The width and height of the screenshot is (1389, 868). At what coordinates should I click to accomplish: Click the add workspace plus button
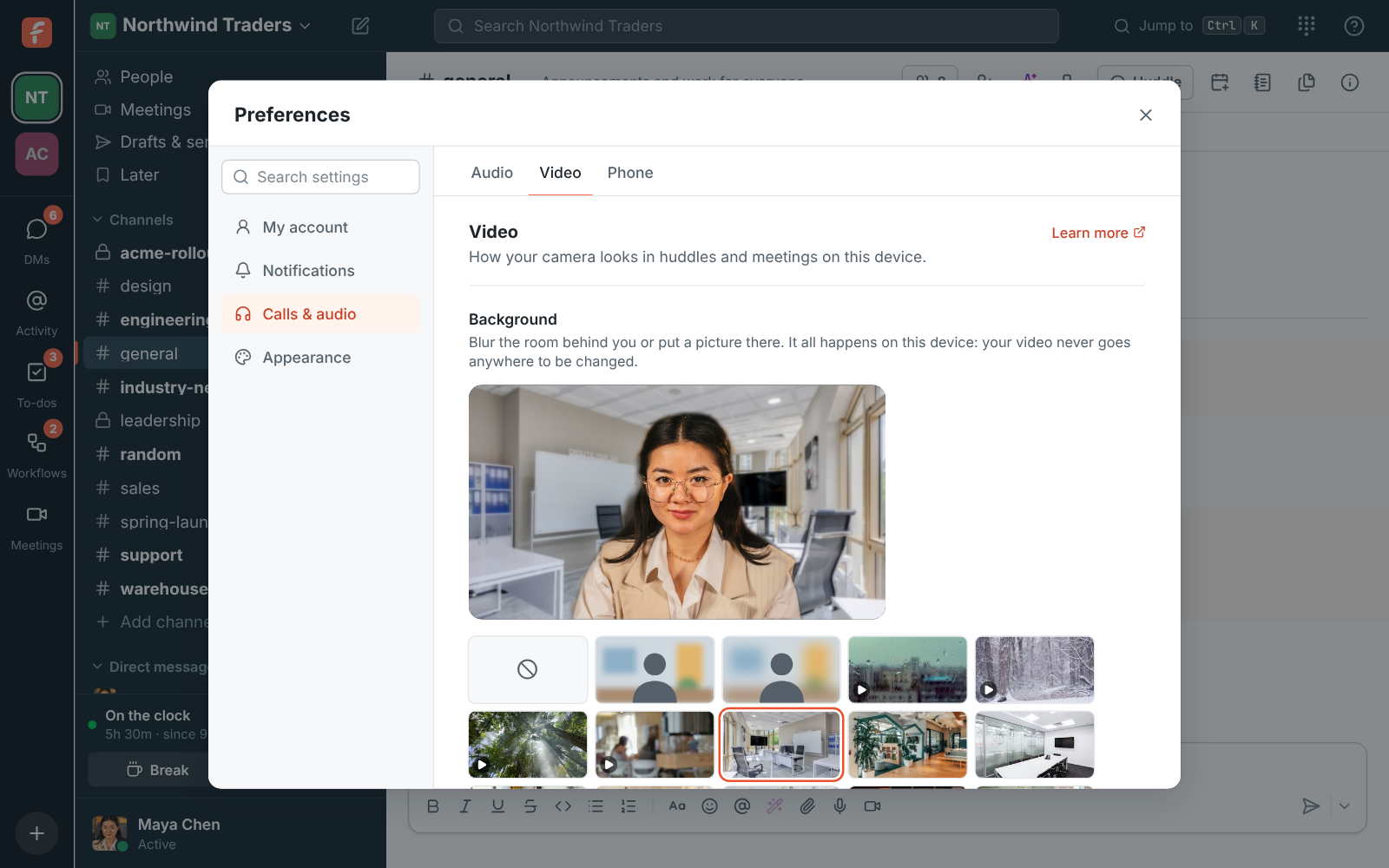click(36, 833)
